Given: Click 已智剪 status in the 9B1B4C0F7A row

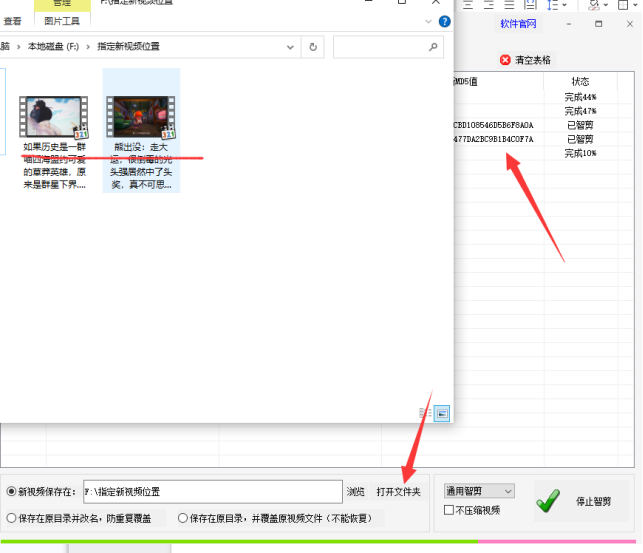Looking at the screenshot, I should (580, 139).
